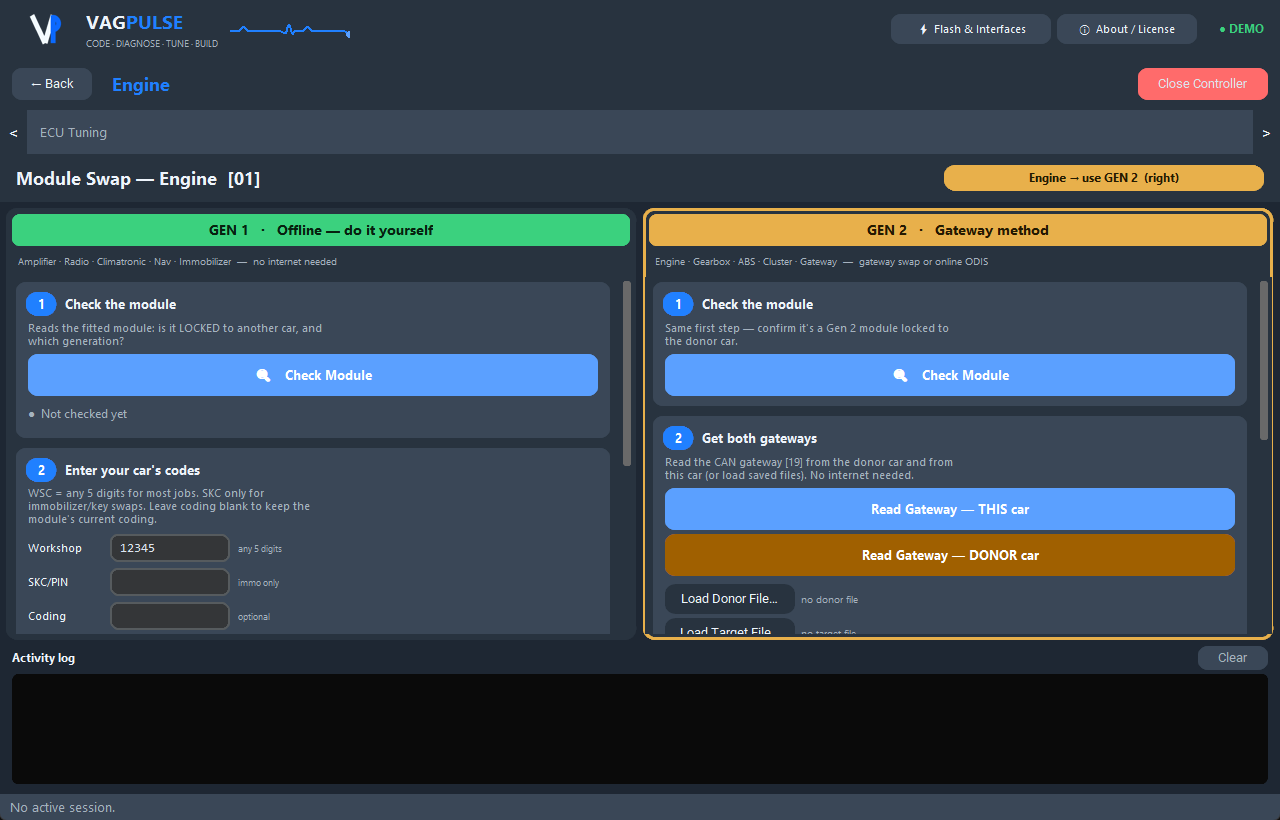Go back with the Back button

coord(52,84)
